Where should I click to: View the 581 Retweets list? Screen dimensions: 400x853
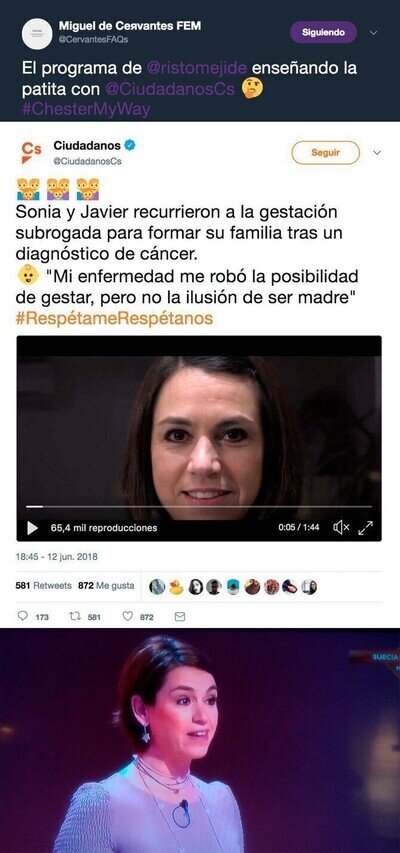coord(44,586)
